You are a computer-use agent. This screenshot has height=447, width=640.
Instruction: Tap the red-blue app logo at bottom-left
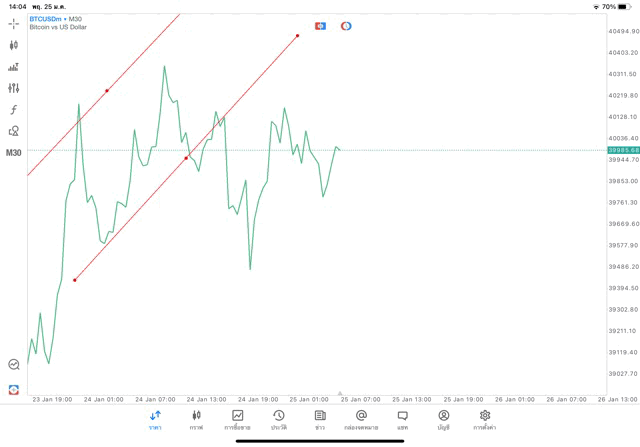[x=14, y=389]
